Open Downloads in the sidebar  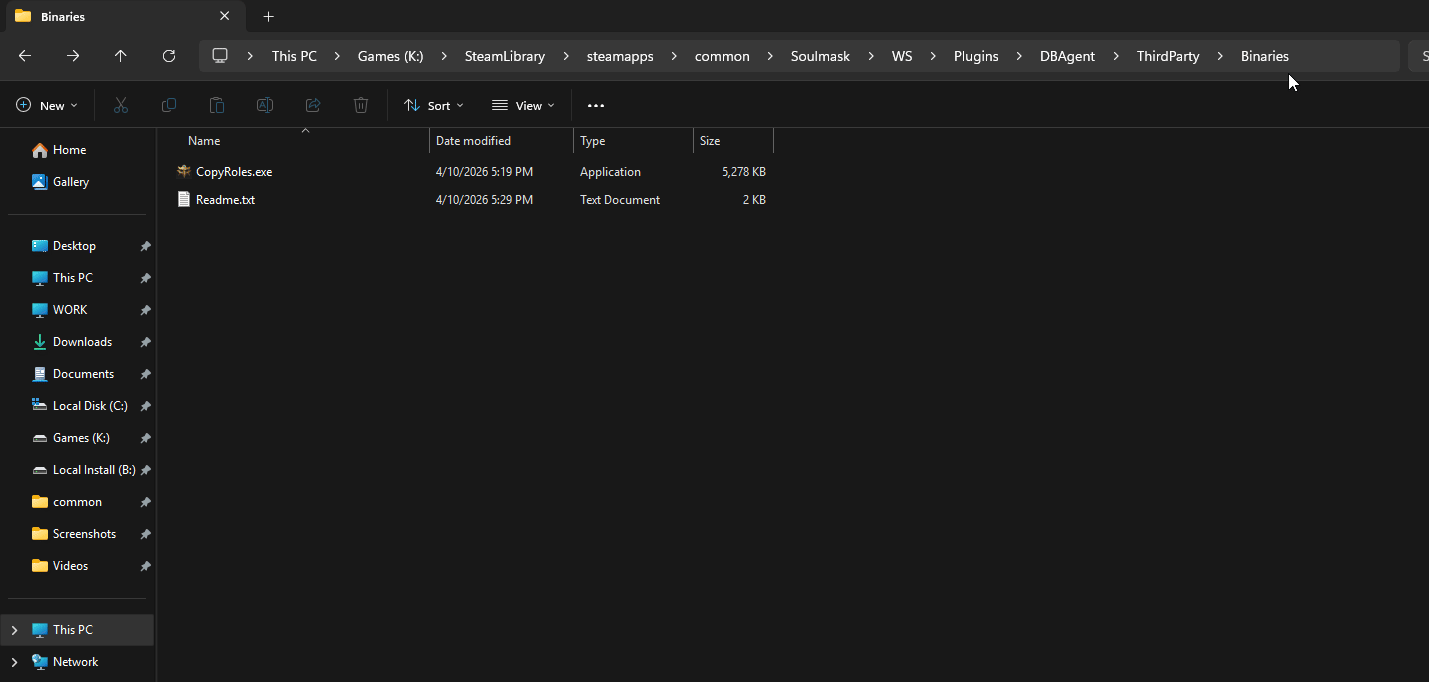(x=82, y=342)
